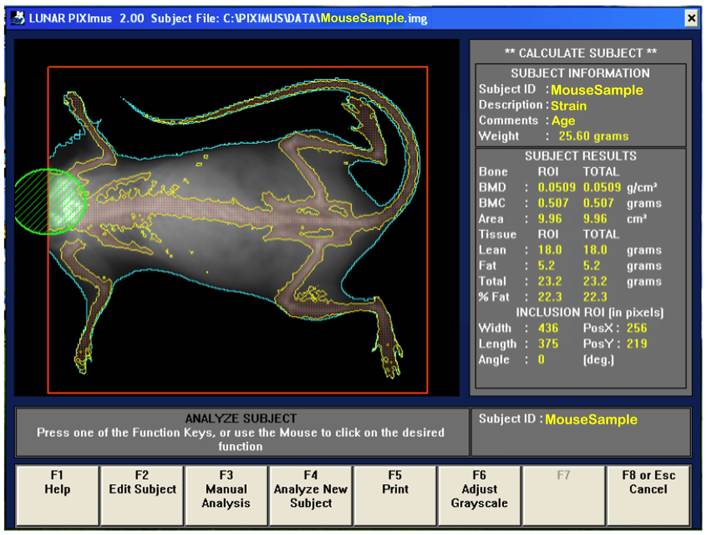Open F6 Adjust Grayscale
The height and width of the screenshot is (535, 708).
pos(479,496)
